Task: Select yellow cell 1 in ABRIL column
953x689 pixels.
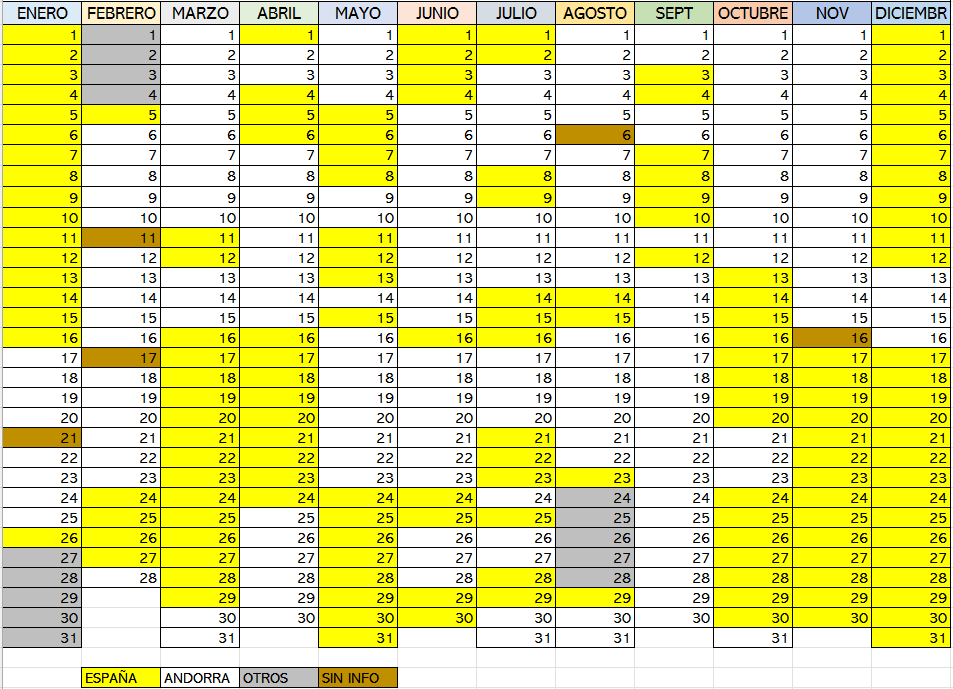Action: point(279,35)
